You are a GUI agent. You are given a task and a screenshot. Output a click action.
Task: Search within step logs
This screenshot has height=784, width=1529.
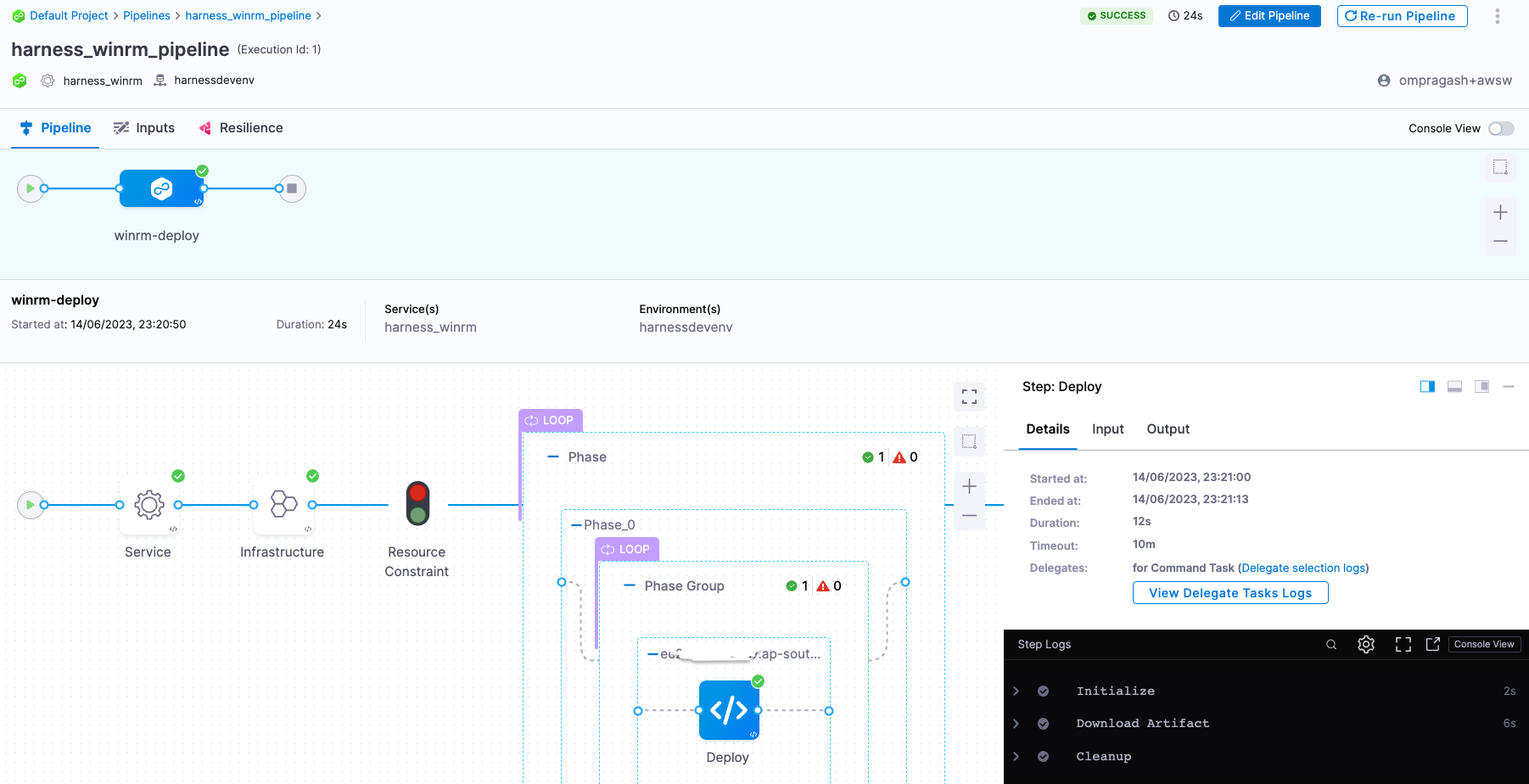pyautogui.click(x=1331, y=645)
